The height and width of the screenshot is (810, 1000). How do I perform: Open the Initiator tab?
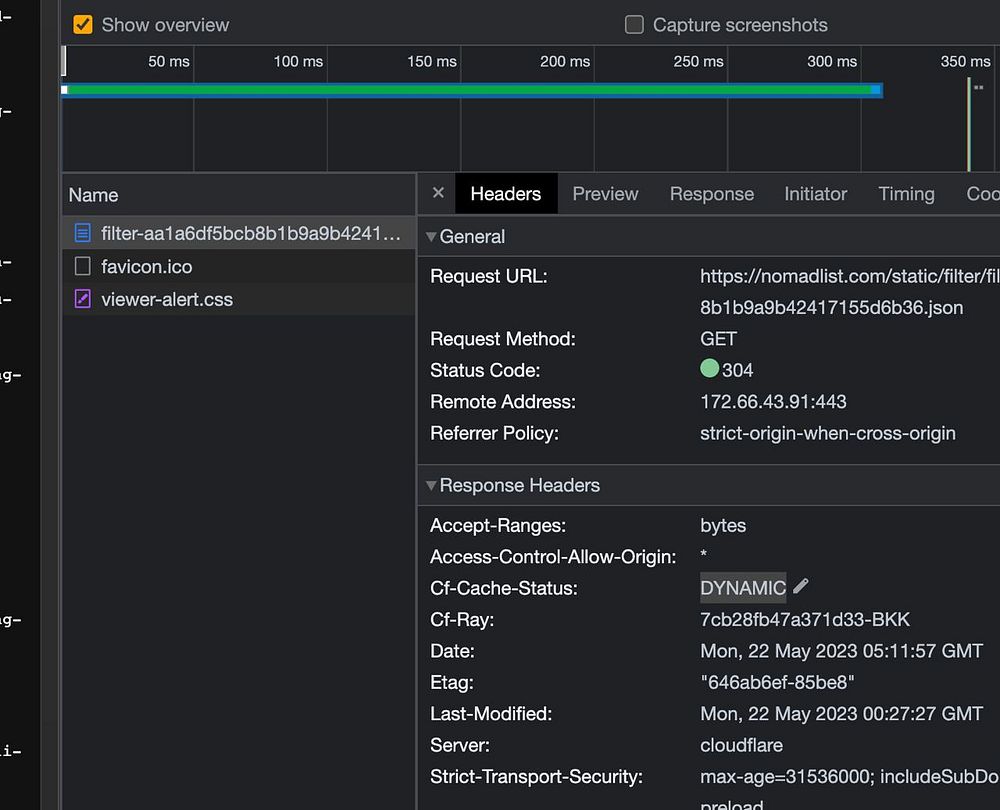tap(815, 194)
